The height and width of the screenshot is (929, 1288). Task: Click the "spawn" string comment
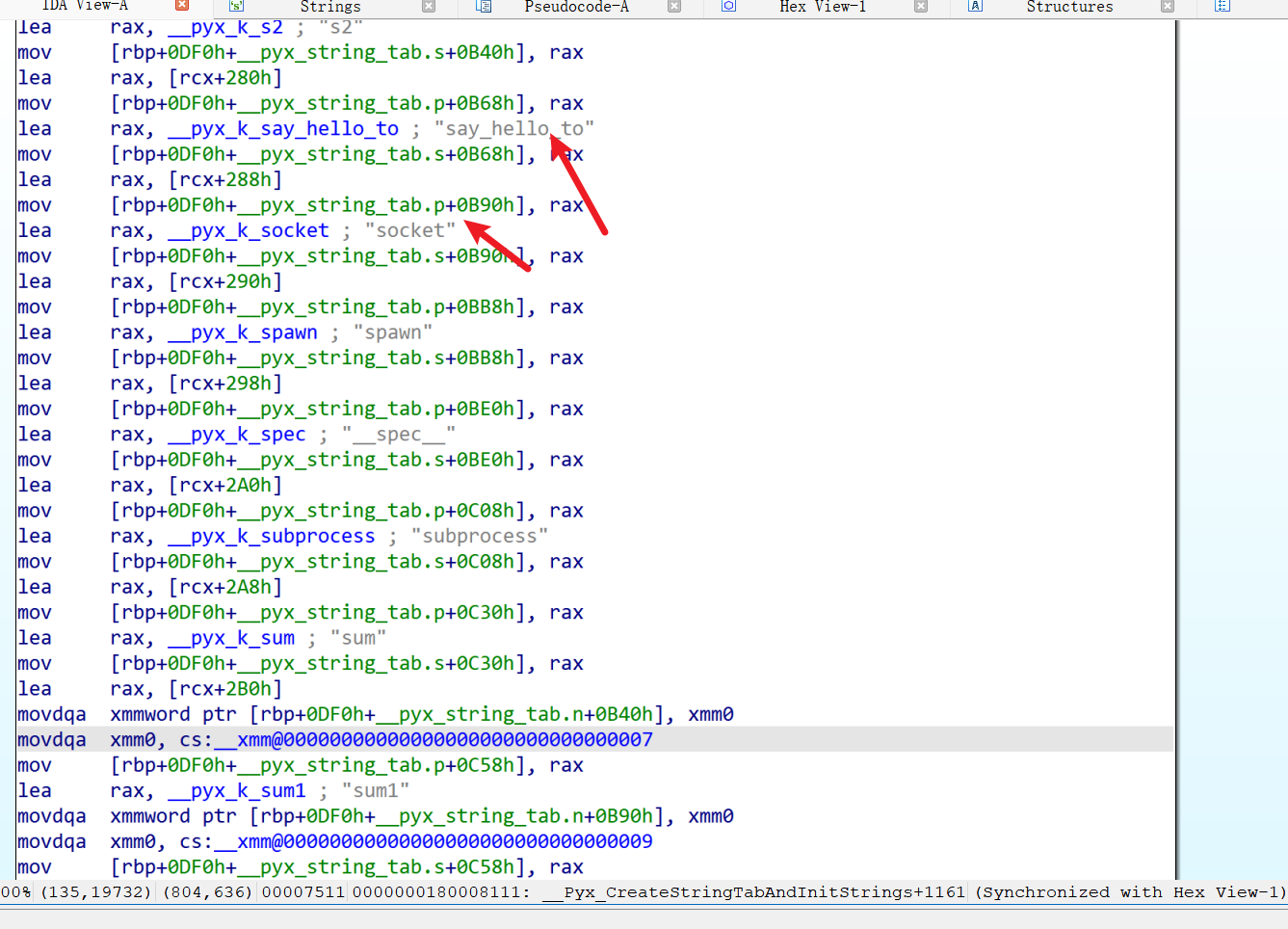pos(393,333)
